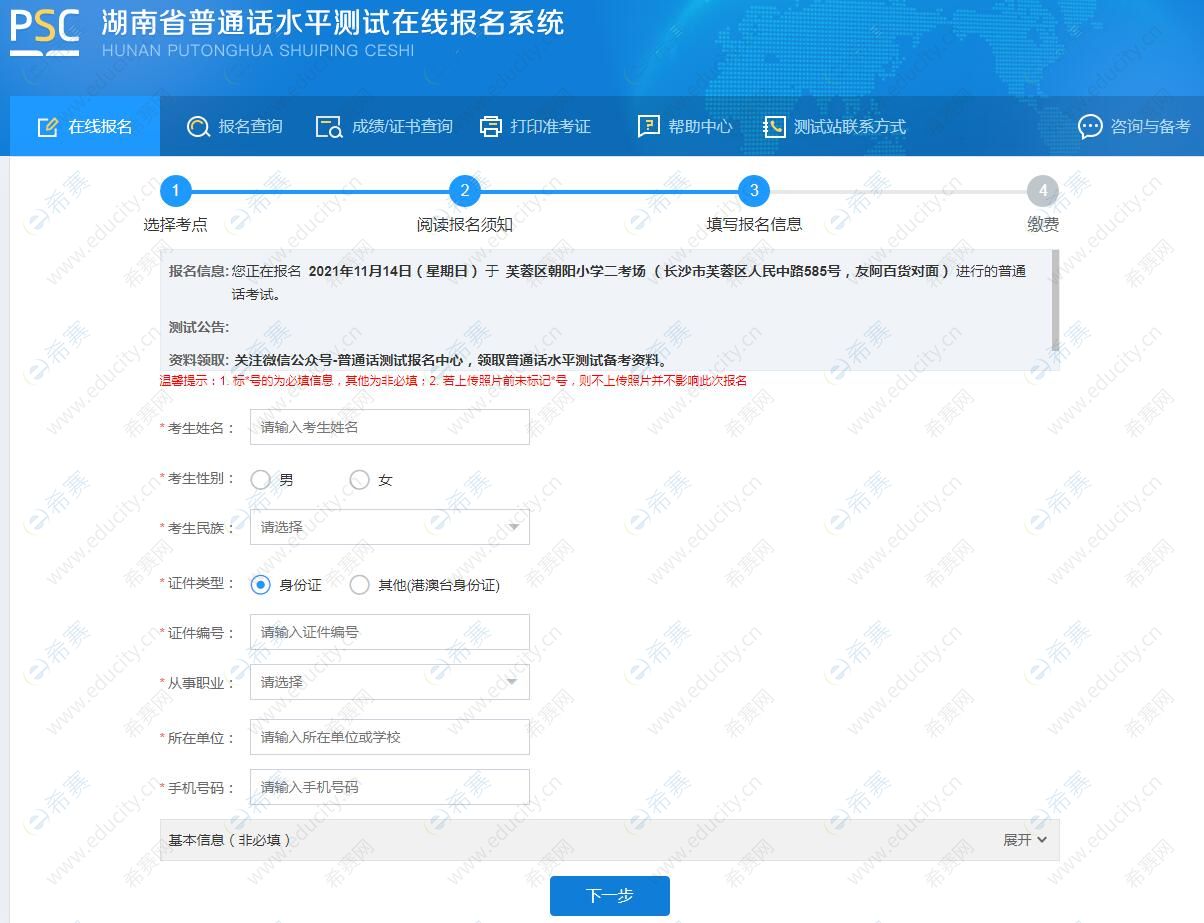This screenshot has width=1204, height=923.
Task: Select the 男 gender radio button
Action: pos(261,479)
